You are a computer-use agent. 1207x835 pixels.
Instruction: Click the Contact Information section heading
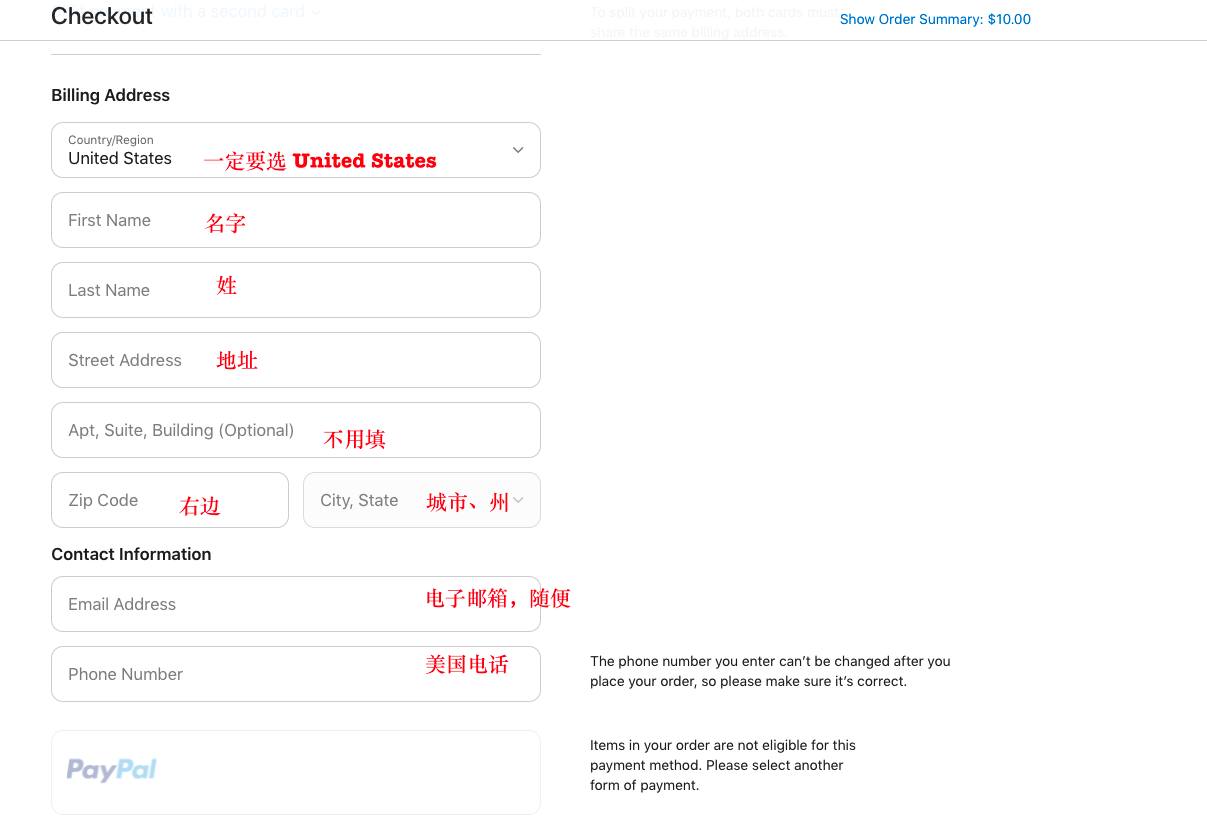coord(131,554)
